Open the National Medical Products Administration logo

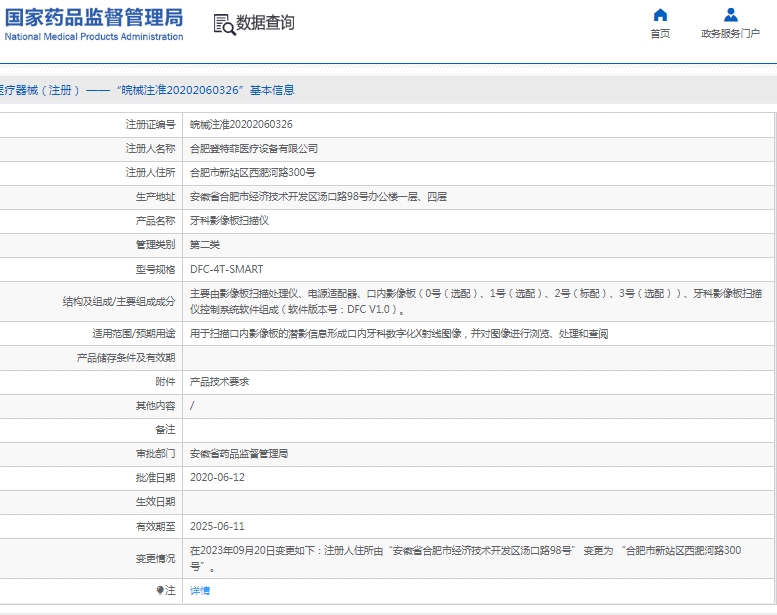(x=94, y=24)
